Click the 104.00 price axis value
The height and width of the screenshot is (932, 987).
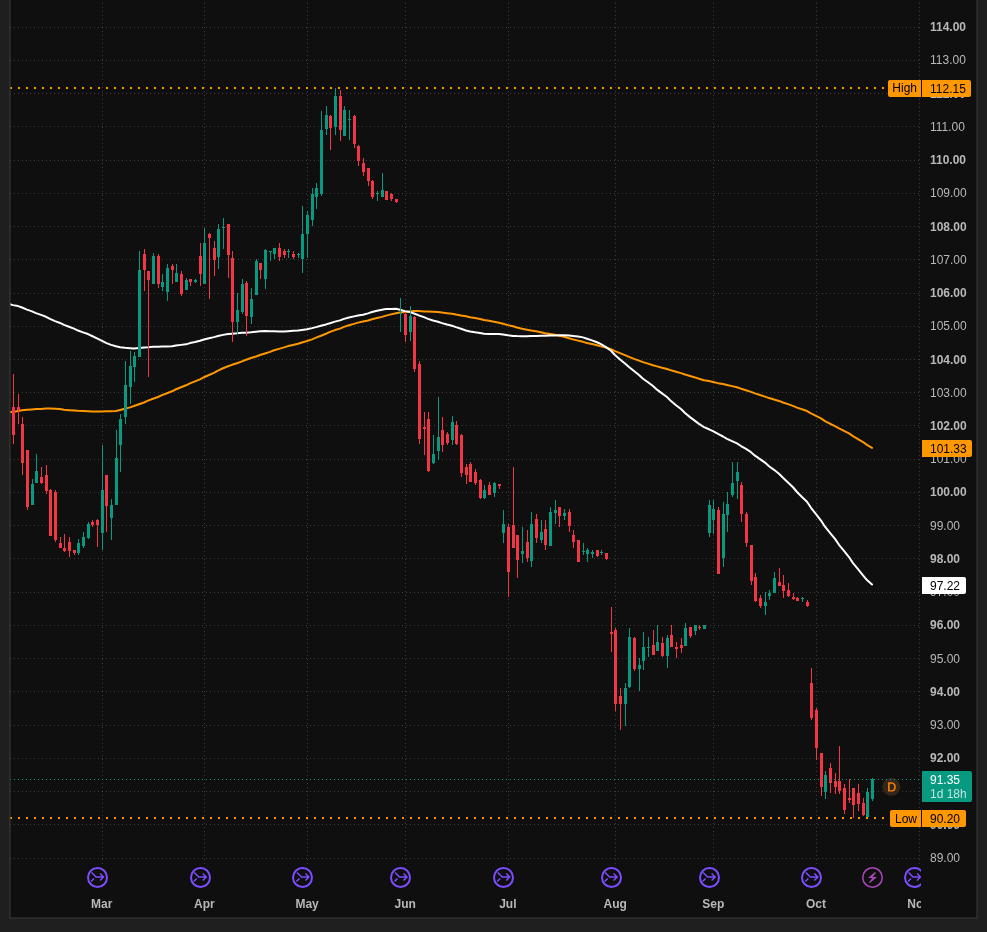pos(947,359)
